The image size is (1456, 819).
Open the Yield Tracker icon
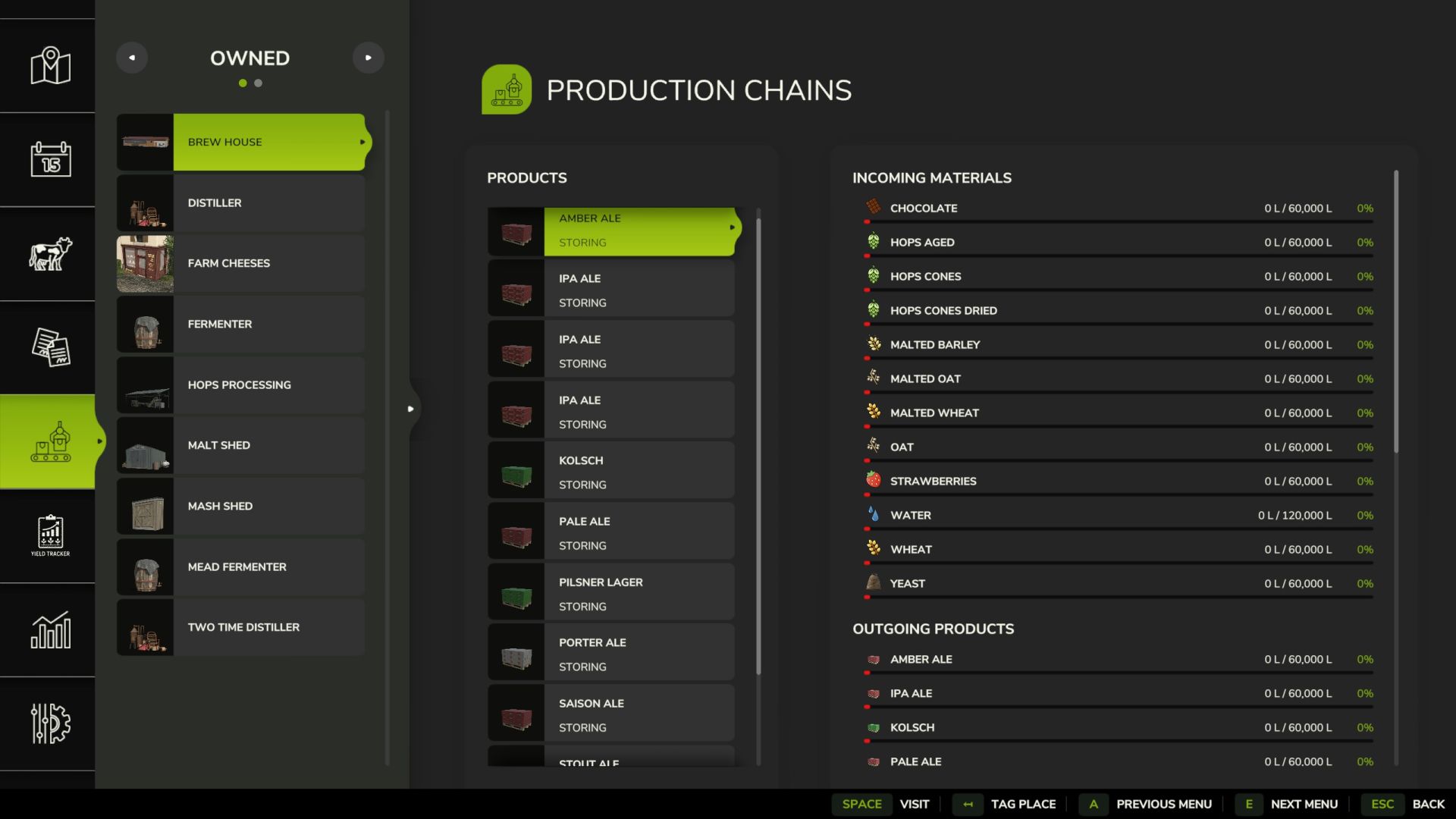click(50, 535)
